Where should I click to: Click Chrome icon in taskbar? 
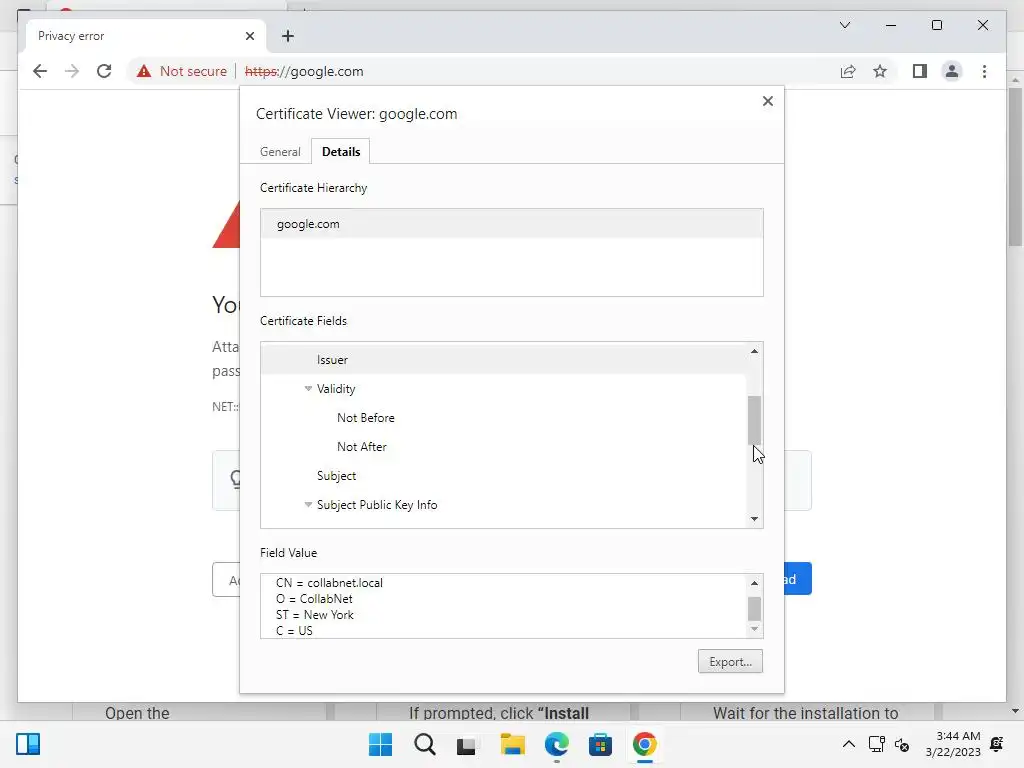645,744
